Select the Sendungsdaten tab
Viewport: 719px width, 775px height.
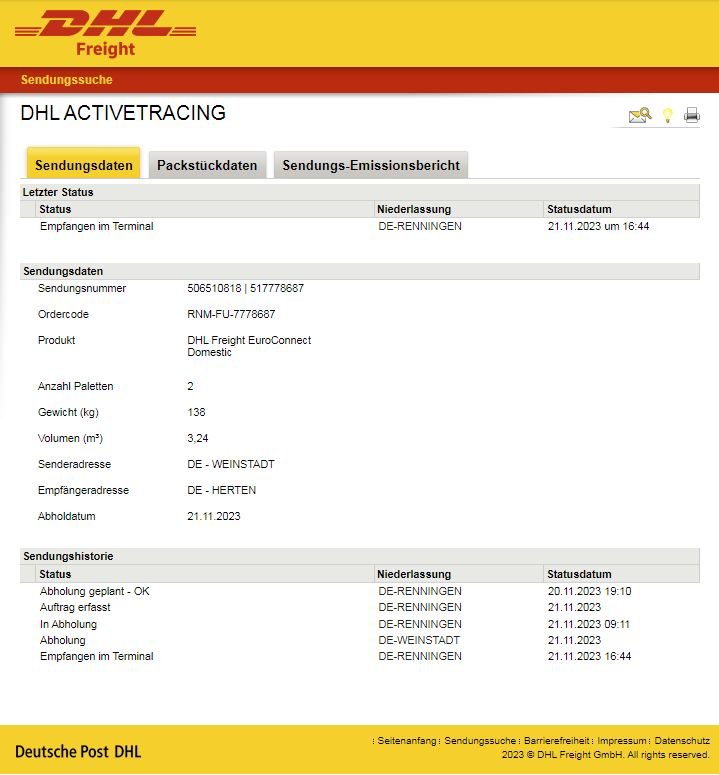(84, 165)
